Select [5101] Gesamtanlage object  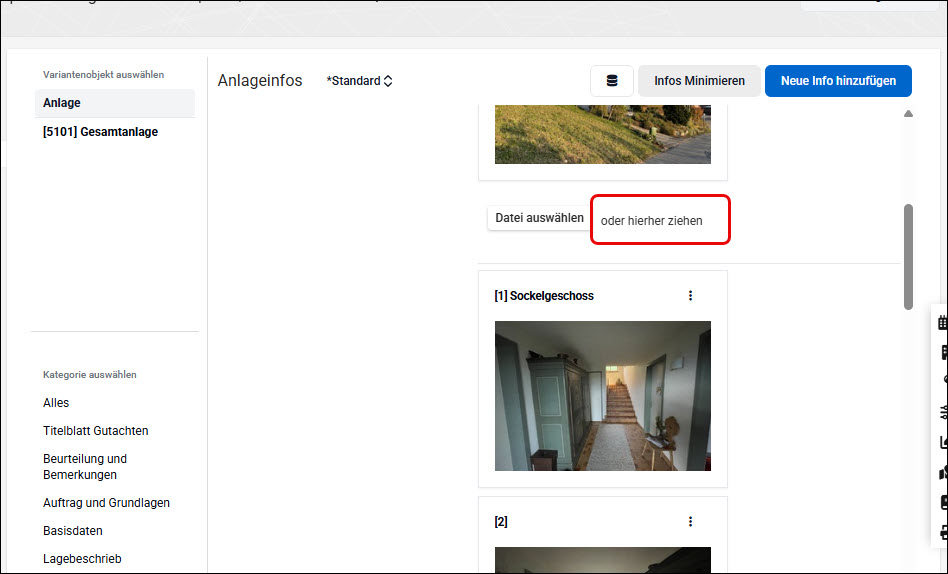point(100,132)
